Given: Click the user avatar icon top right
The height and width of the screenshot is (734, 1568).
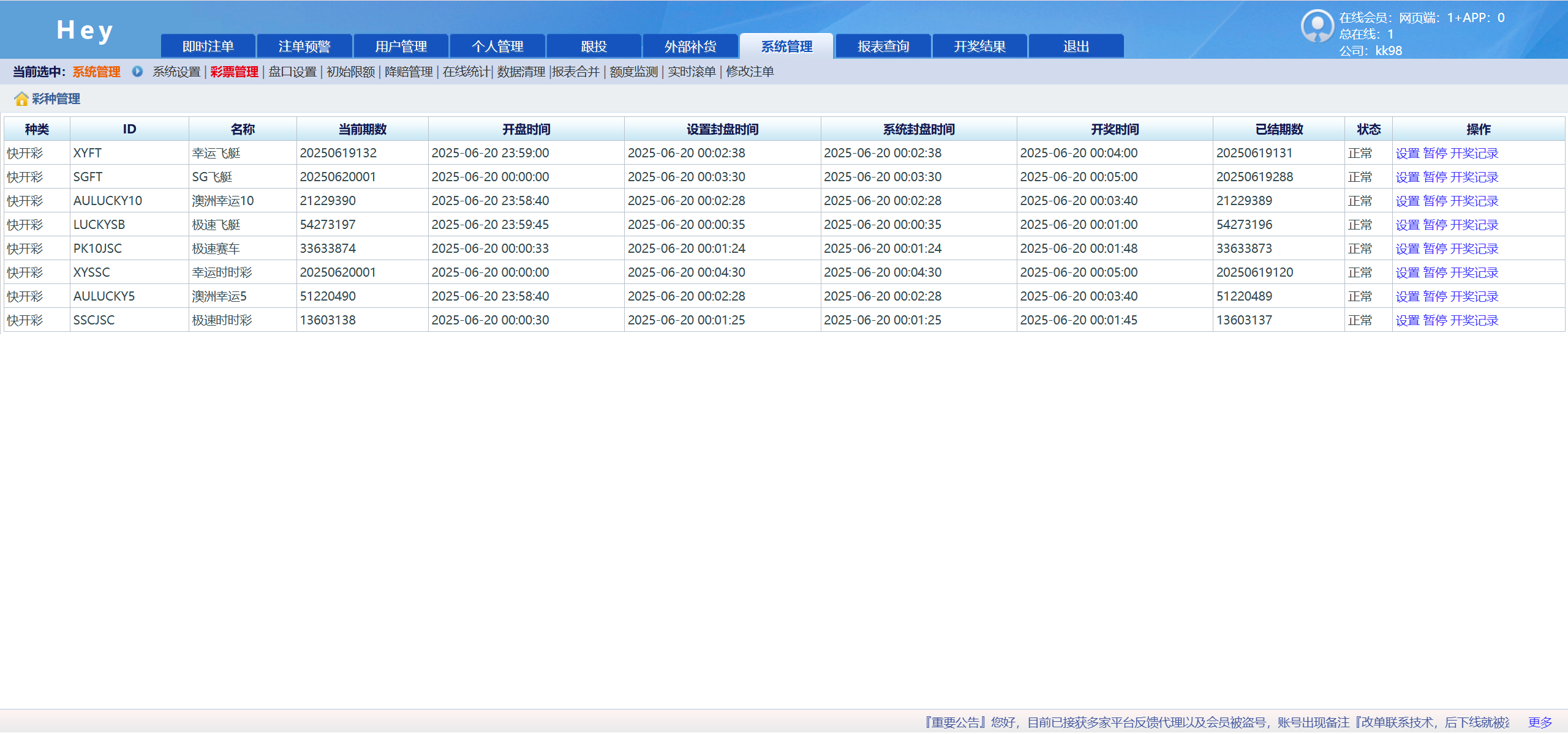Looking at the screenshot, I should pos(1316,26).
